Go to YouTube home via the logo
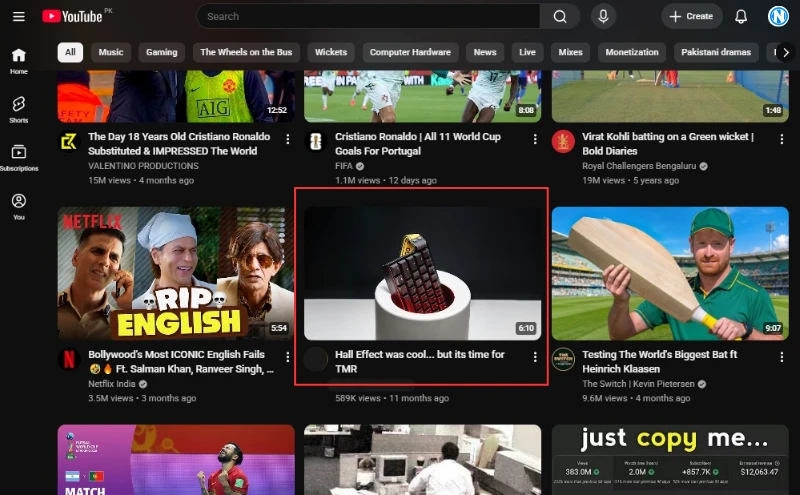Image resolution: width=800 pixels, height=495 pixels. [72, 16]
